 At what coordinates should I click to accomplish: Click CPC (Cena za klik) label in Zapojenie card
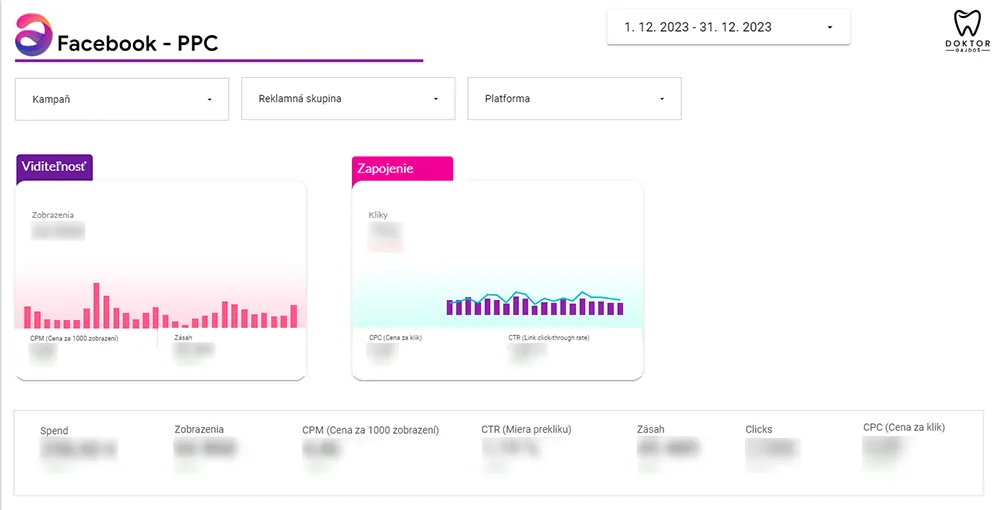click(x=395, y=338)
